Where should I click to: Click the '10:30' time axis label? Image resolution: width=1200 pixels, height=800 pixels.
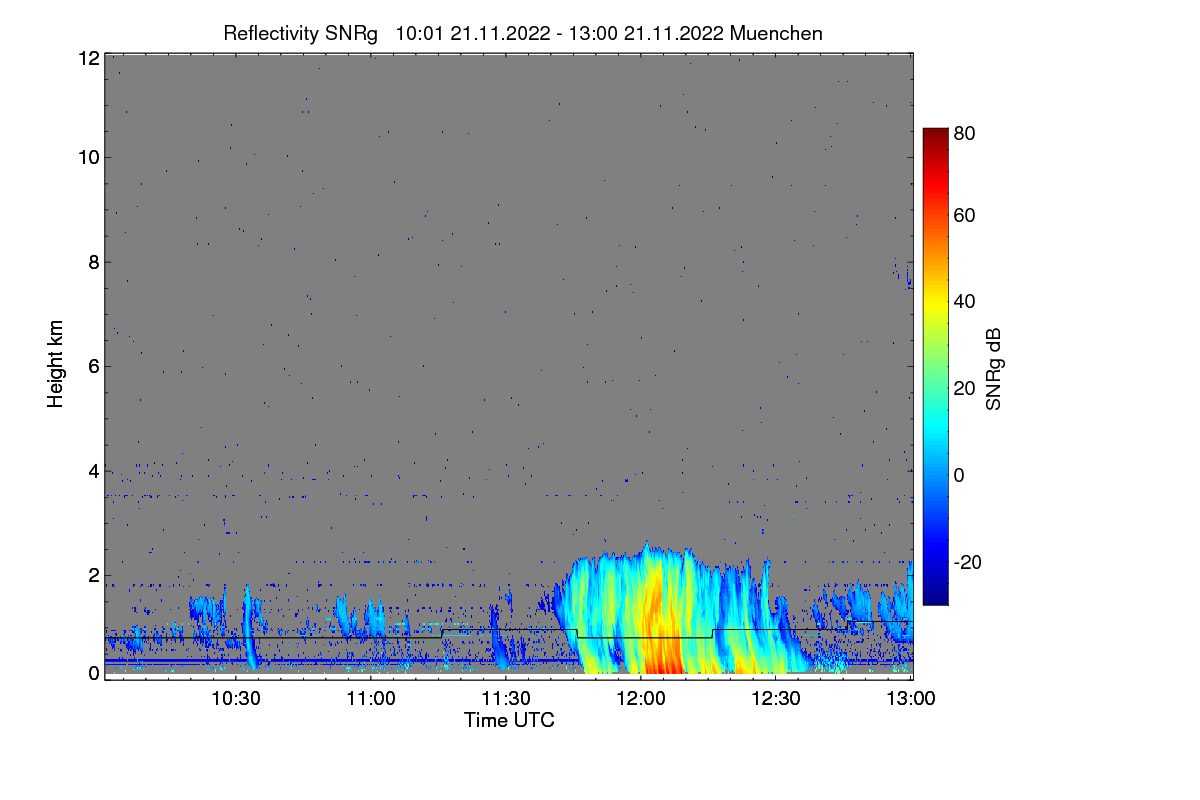236,698
